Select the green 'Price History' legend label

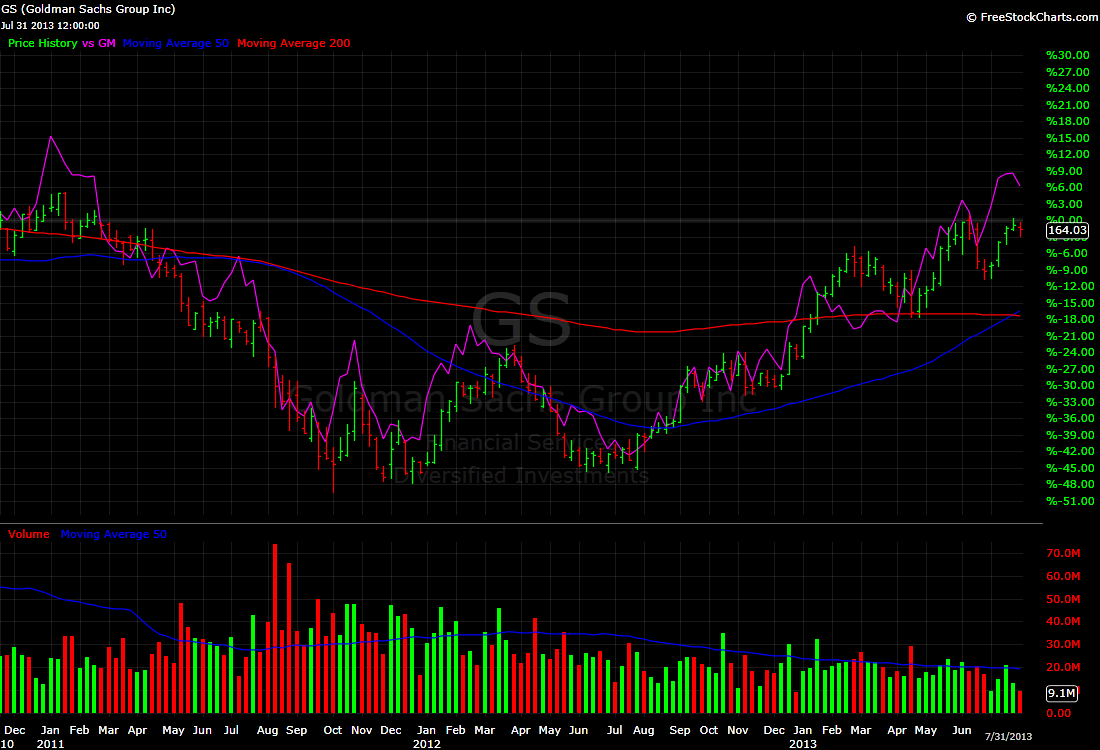43,43
